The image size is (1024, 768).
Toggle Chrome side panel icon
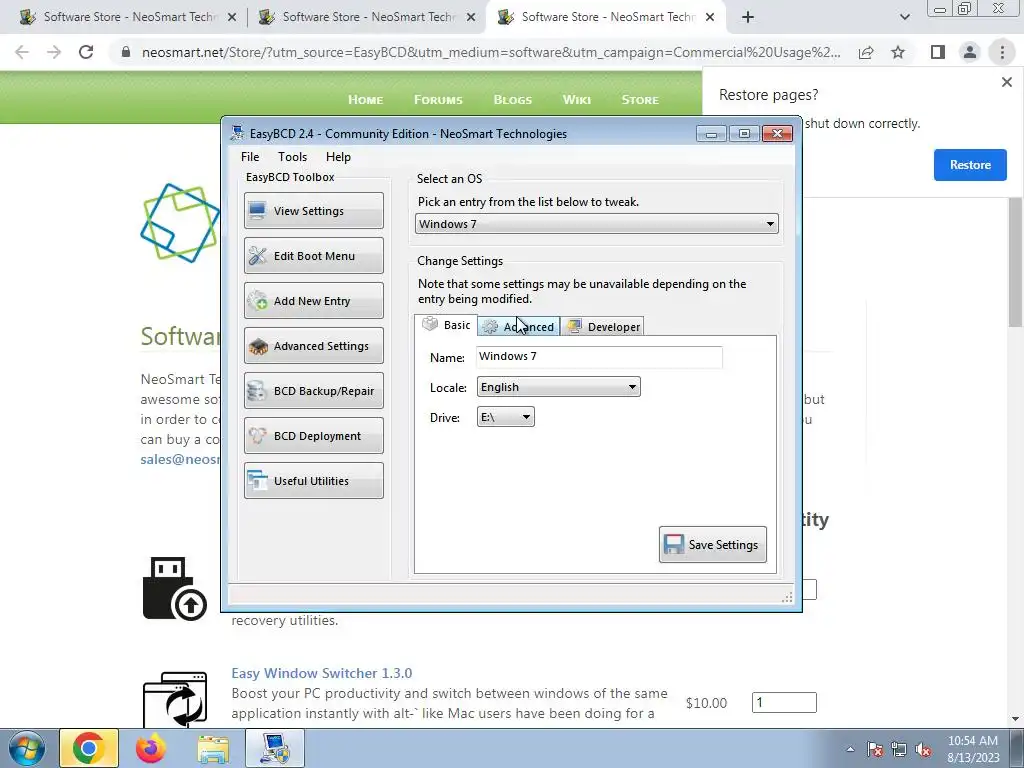pyautogui.click(x=938, y=52)
